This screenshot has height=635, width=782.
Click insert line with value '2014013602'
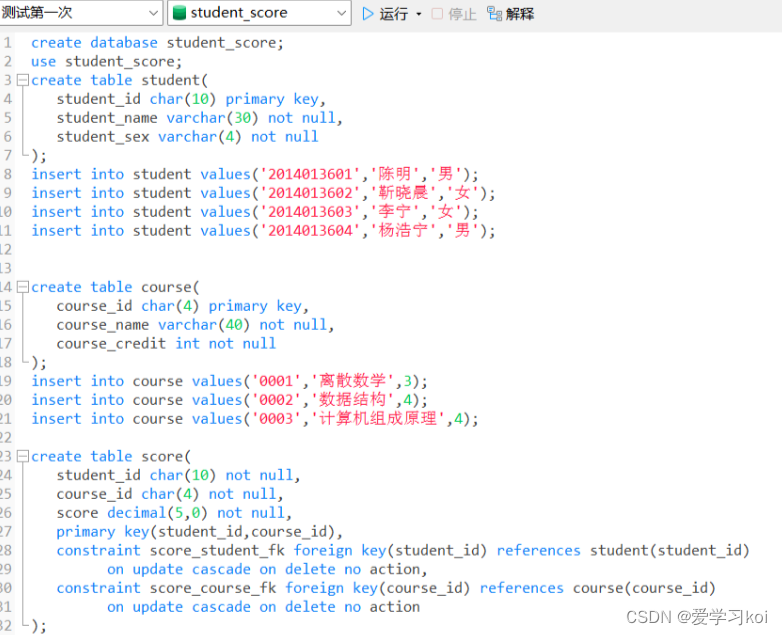click(x=263, y=193)
